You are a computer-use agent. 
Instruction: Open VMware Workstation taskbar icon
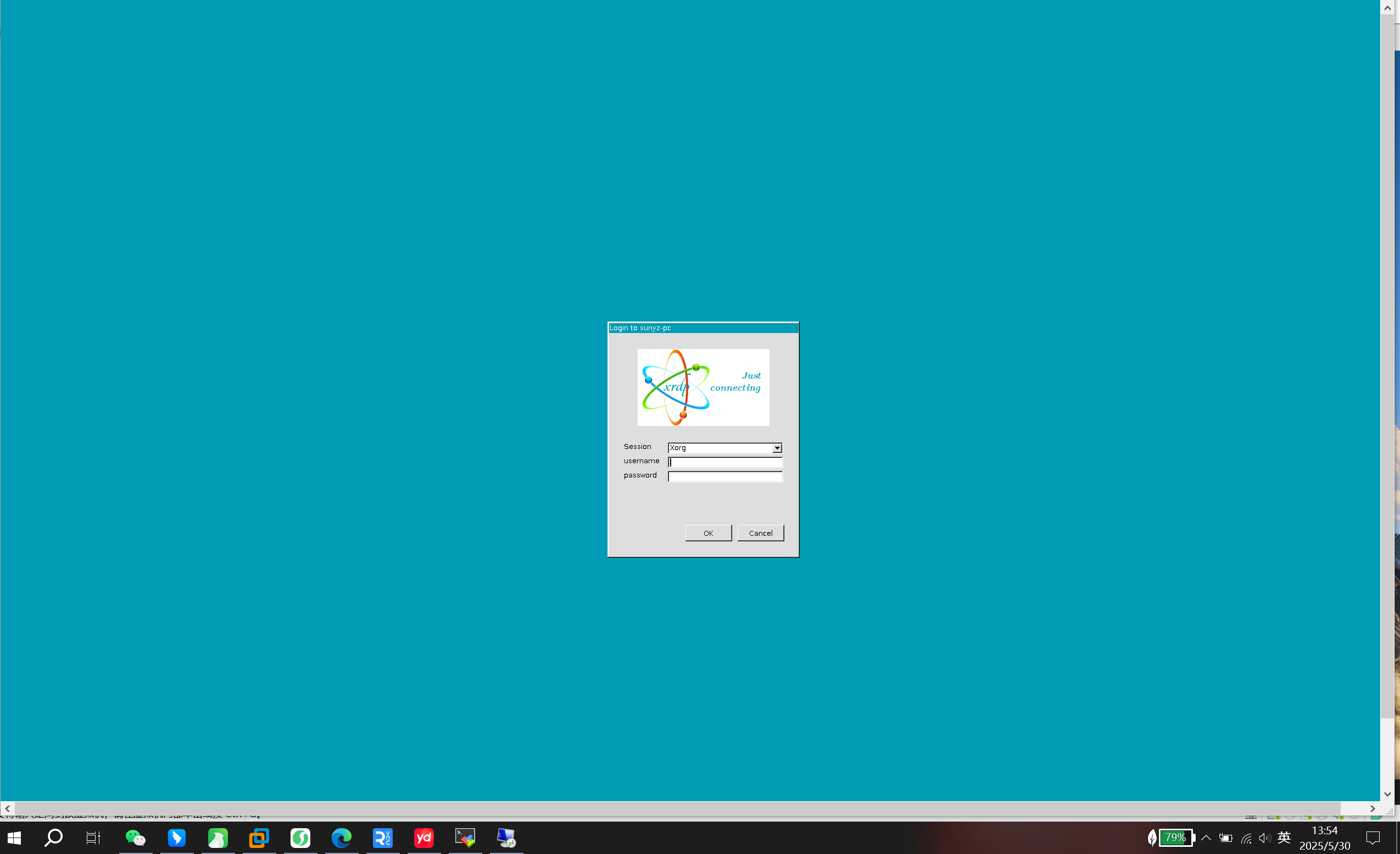pos(259,838)
